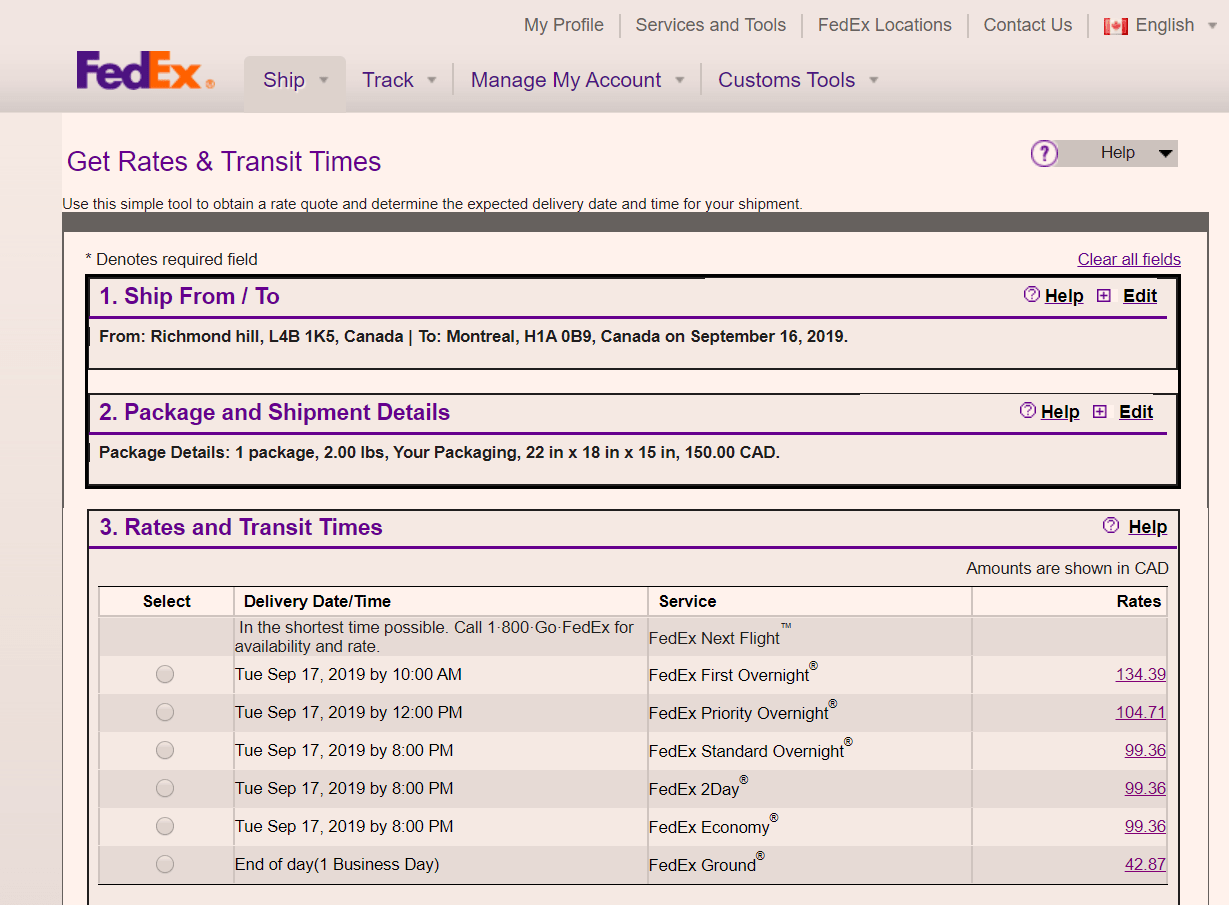Open the English language dropdown arrow
The image size is (1229, 905).
point(1213,26)
